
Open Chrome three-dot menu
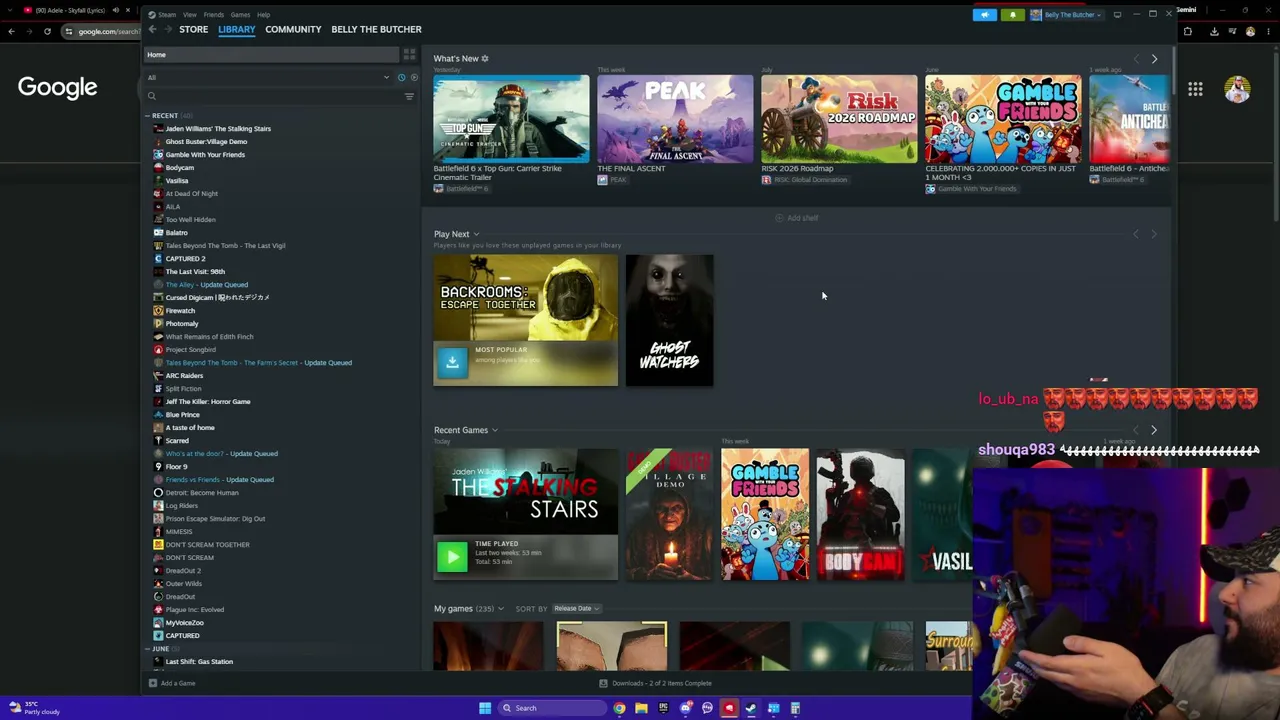1268,31
